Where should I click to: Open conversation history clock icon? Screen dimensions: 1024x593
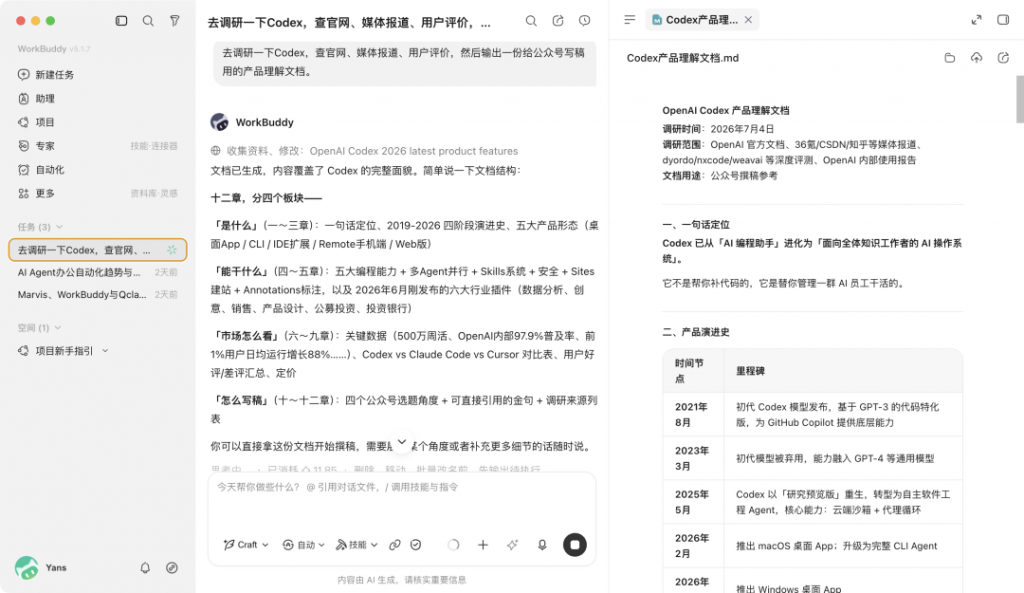(x=584, y=21)
